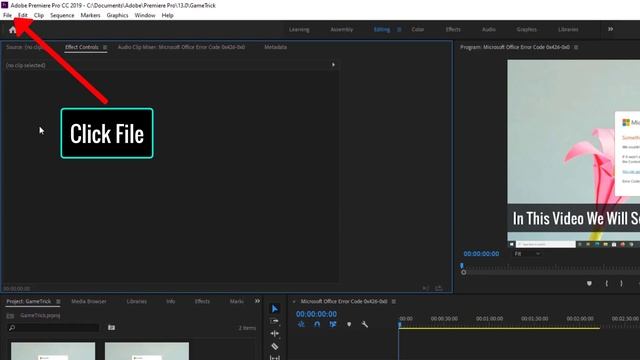
Task: Click the Program monitor zoom scroll handle
Action: click(464, 272)
